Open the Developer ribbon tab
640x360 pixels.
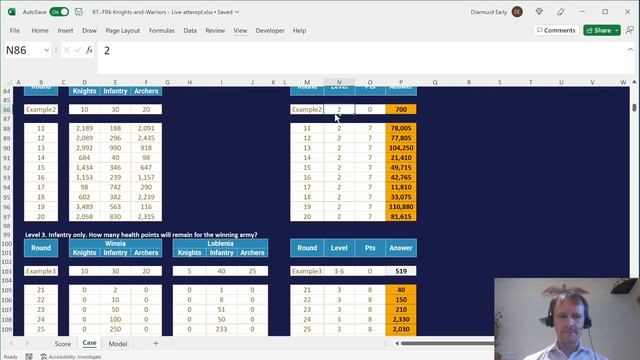pos(270,31)
